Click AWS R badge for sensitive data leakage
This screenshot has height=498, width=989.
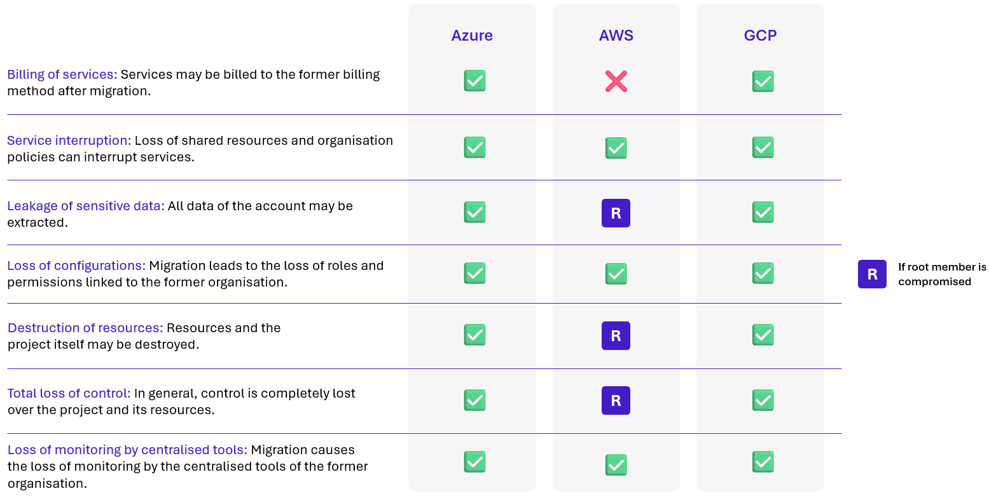616,213
